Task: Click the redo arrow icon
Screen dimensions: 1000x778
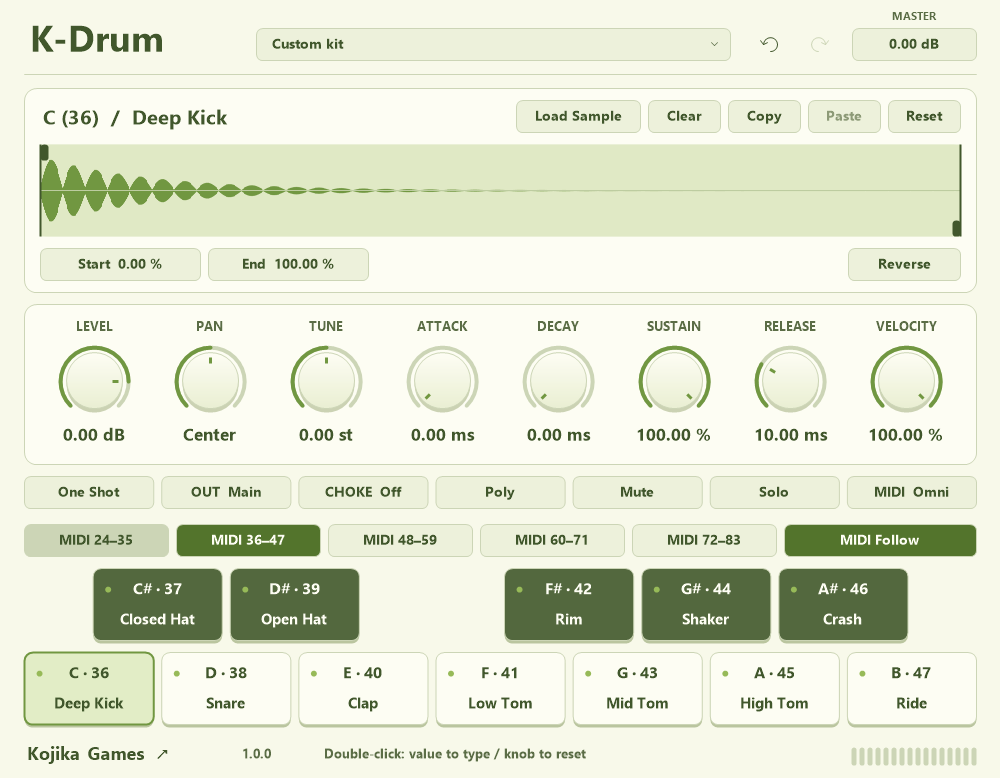Action: pyautogui.click(x=820, y=44)
